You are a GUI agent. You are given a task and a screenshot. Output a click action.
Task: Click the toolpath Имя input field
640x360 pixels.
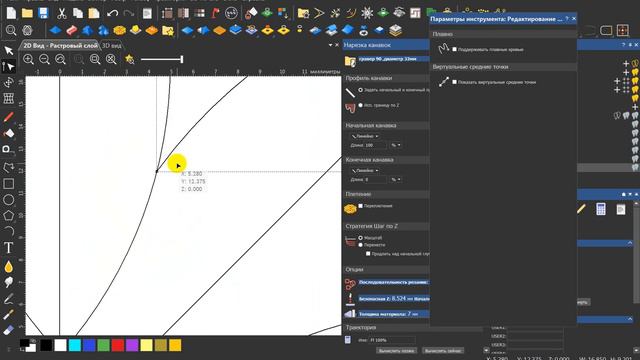392,340
